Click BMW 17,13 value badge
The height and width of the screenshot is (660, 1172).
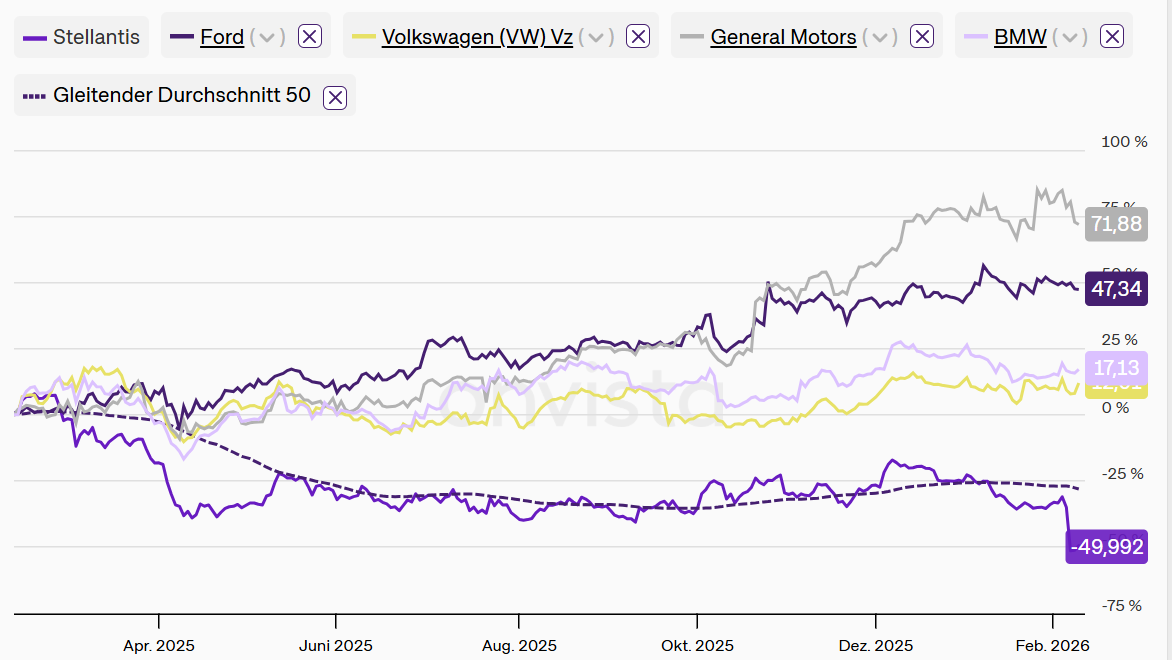point(1116,367)
